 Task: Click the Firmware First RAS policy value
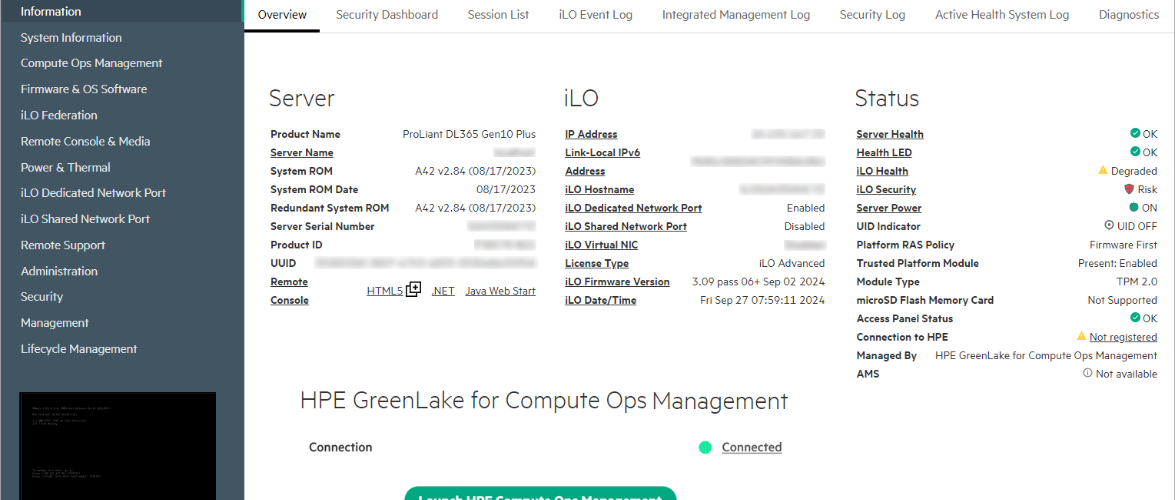(1123, 245)
